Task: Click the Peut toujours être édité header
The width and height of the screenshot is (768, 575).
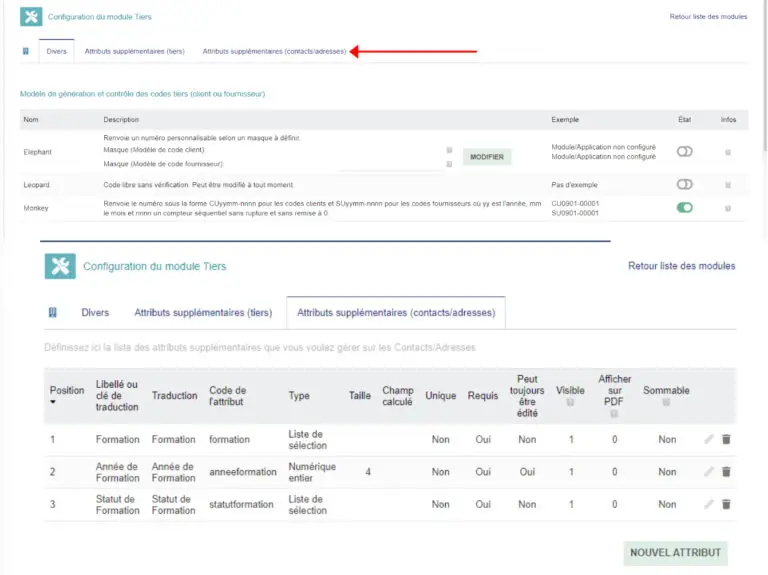Action: point(527,396)
